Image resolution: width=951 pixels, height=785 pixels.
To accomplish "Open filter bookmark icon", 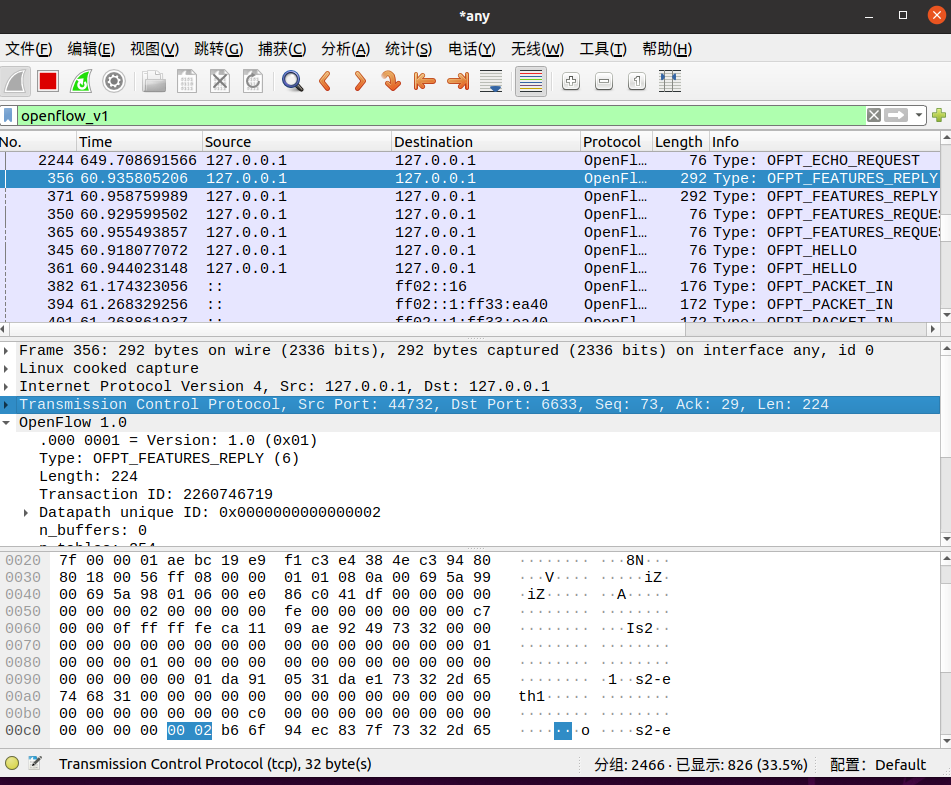I will point(8,115).
